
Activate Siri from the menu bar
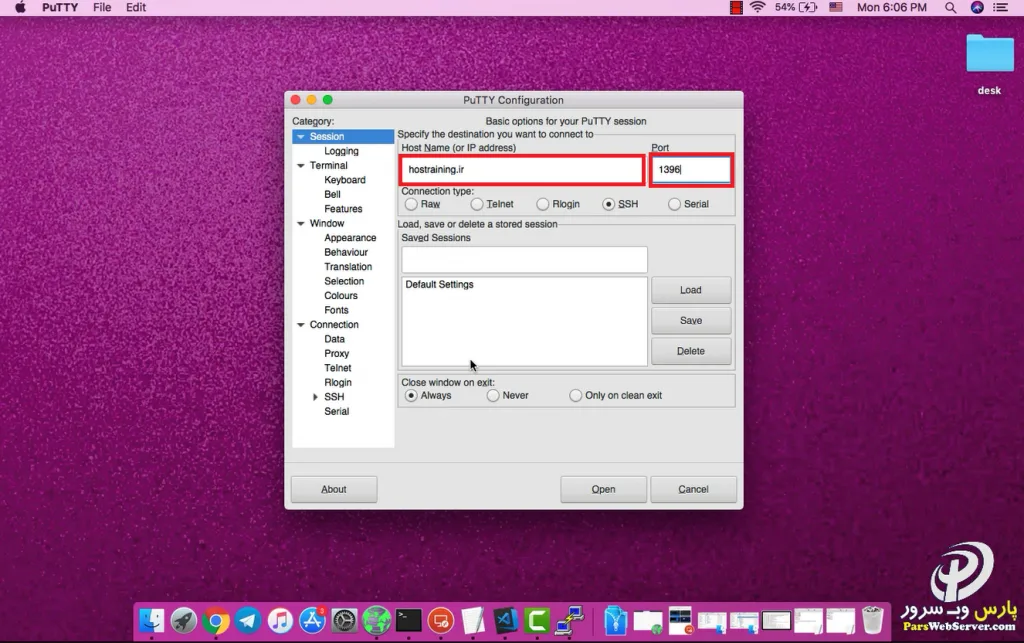977,7
